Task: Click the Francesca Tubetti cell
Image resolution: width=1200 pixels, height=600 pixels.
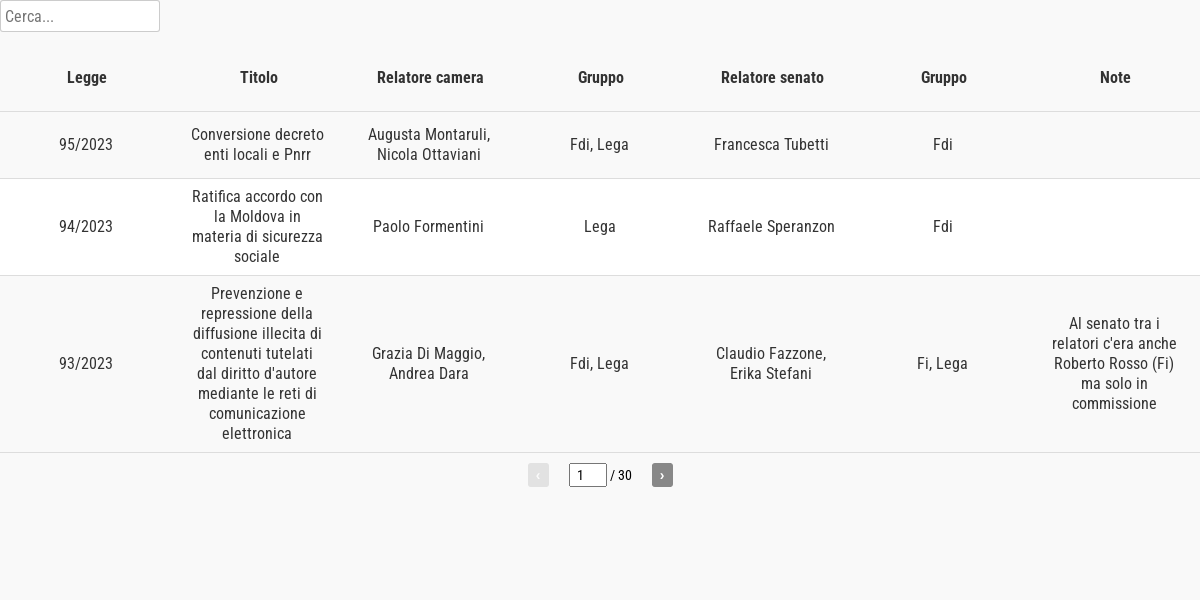Action: click(x=771, y=145)
